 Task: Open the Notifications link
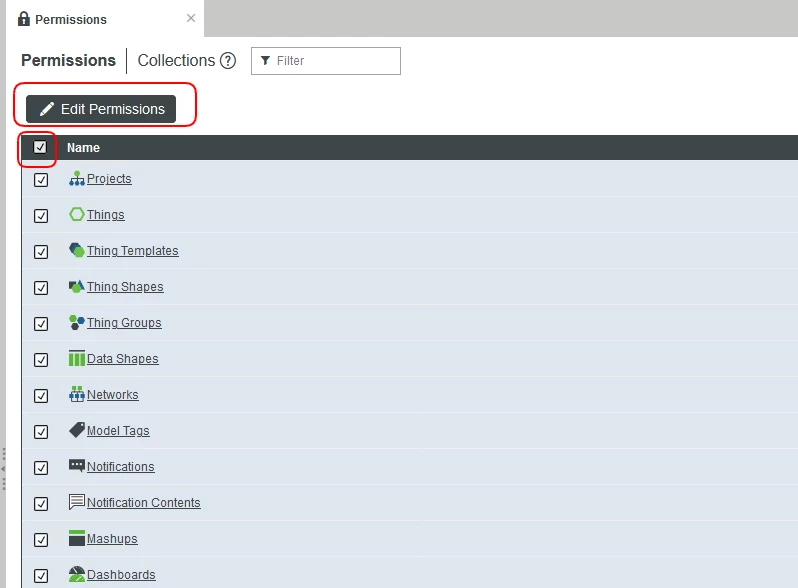[121, 466]
